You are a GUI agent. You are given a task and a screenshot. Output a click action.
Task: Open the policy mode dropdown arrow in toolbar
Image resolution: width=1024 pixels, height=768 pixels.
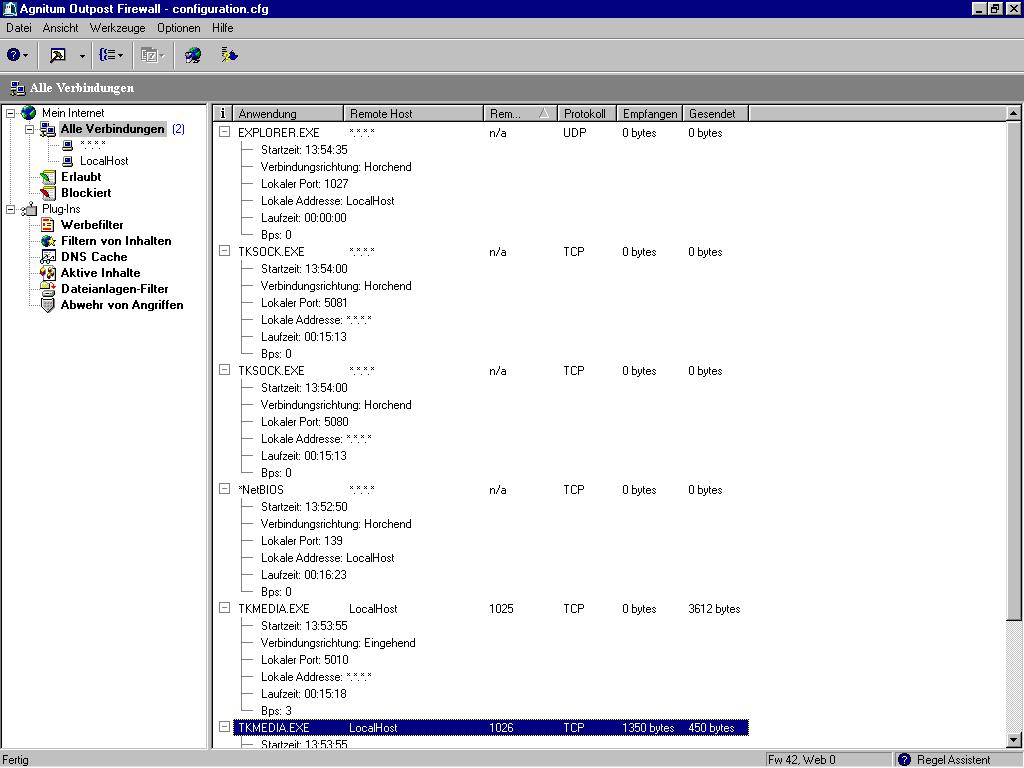pyautogui.click(x=82, y=56)
